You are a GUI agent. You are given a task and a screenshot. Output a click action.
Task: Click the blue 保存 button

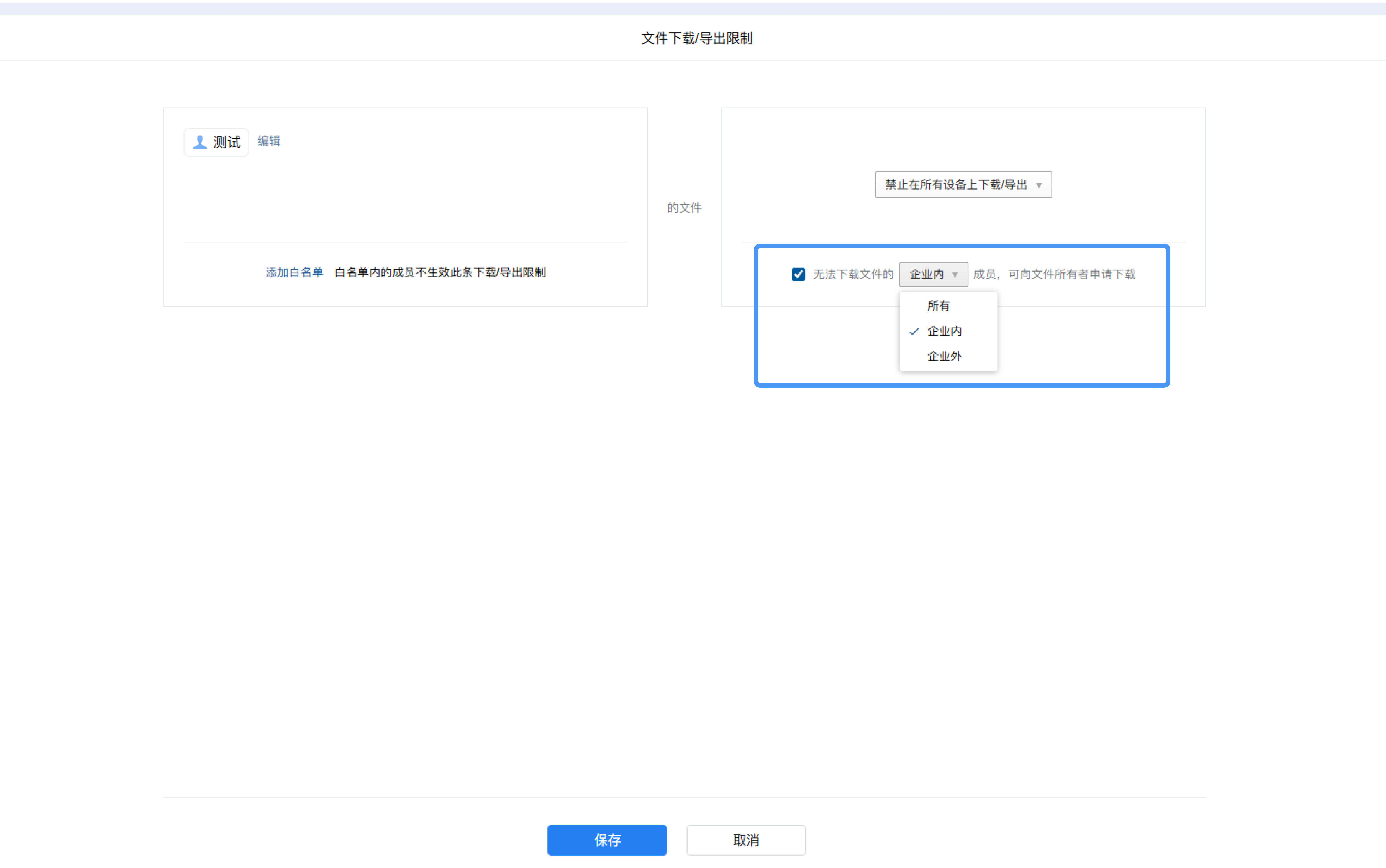(607, 840)
